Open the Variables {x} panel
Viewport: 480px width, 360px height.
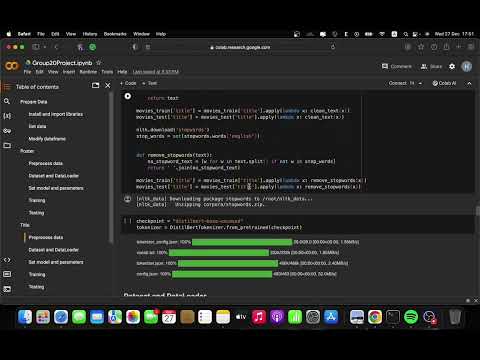7,116
